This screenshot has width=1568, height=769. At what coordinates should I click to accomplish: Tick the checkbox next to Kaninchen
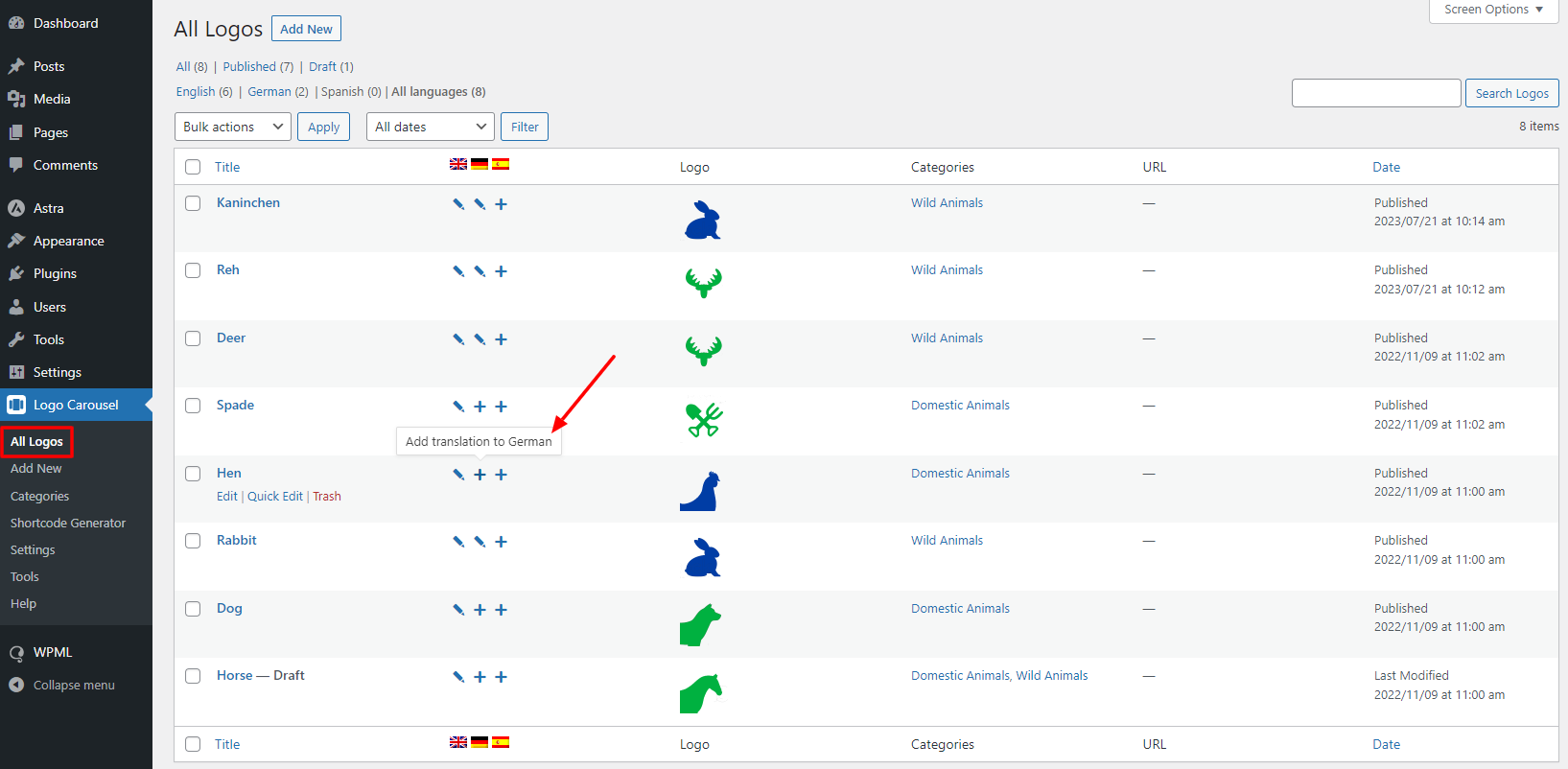(193, 203)
